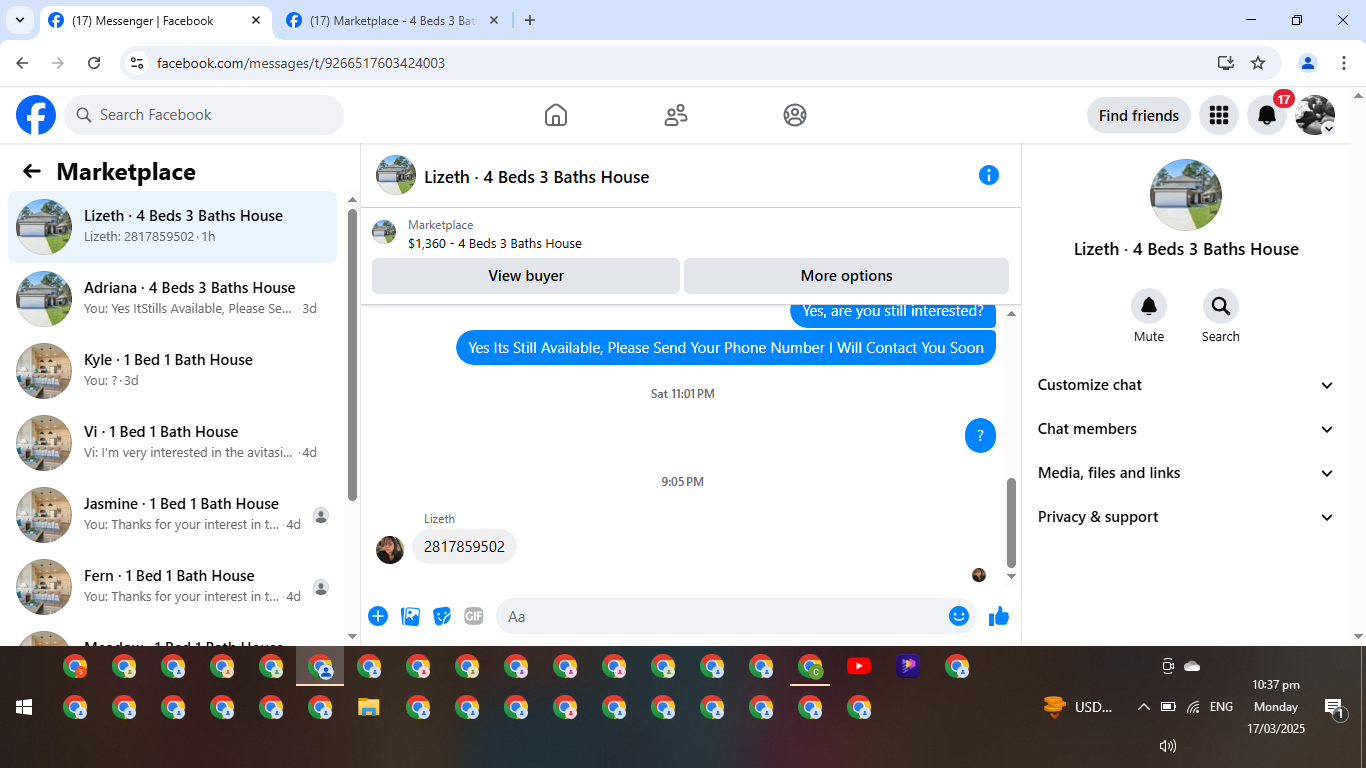Open notifications bell with 17 badge

pyautogui.click(x=1267, y=115)
